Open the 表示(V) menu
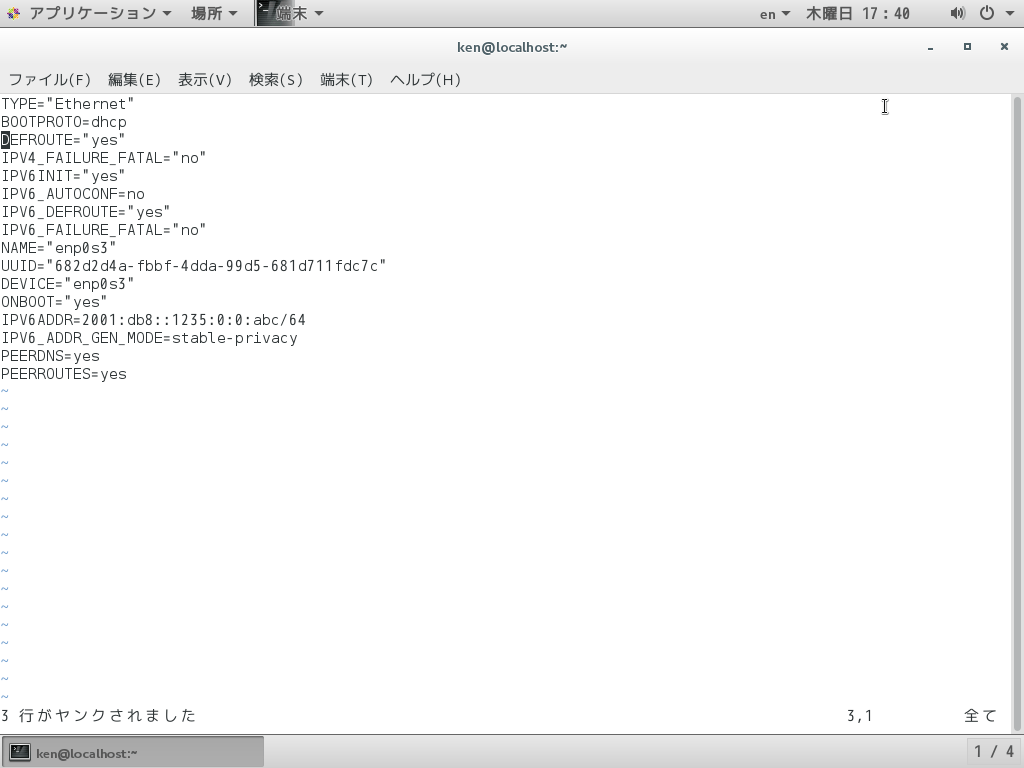Screen dimensions: 1024x768 [x=205, y=80]
